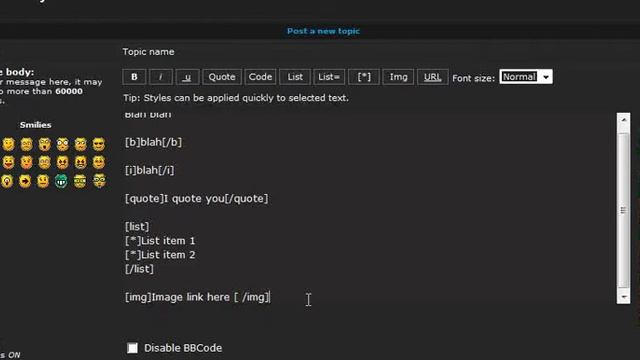640x360 pixels.
Task: Apply italic BBCode with the i button
Action: pos(160,77)
